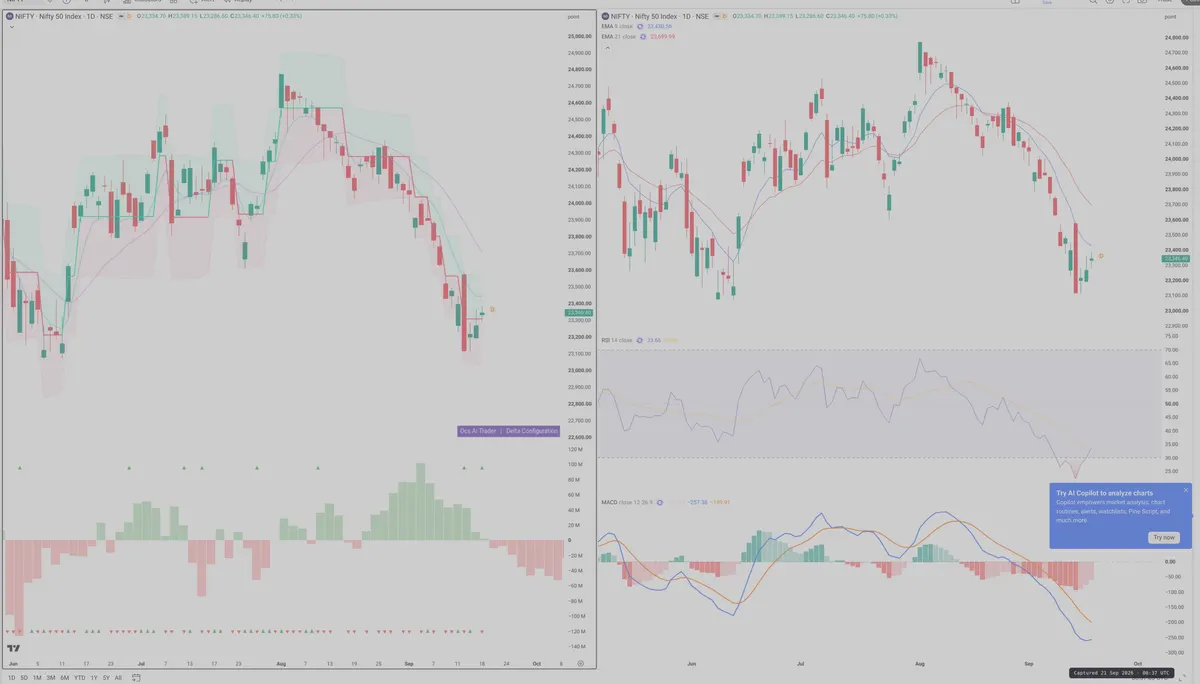Image resolution: width=1200 pixels, height=684 pixels.
Task: Click the 100 M level on delta axis
Action: click(575, 465)
